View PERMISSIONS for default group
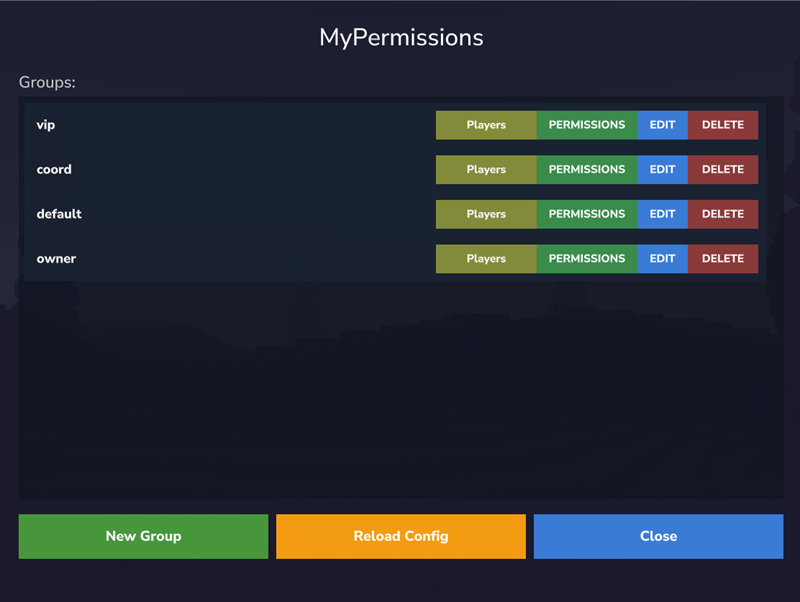The image size is (800, 602). click(587, 214)
